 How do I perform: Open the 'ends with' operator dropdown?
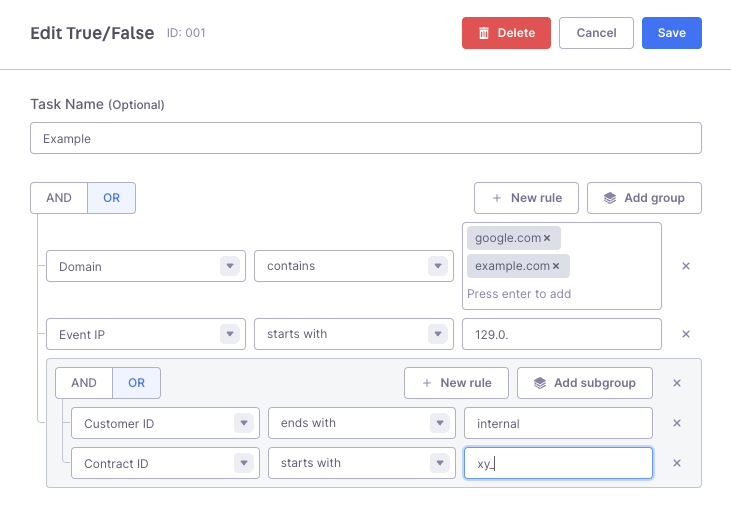438,423
